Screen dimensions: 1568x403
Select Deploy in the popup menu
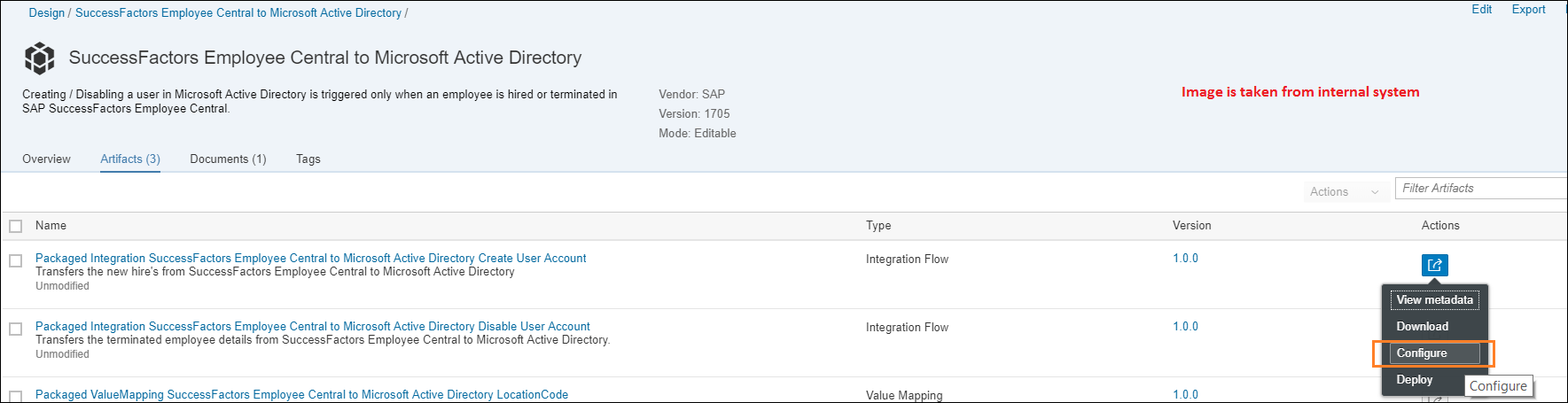(x=1415, y=379)
